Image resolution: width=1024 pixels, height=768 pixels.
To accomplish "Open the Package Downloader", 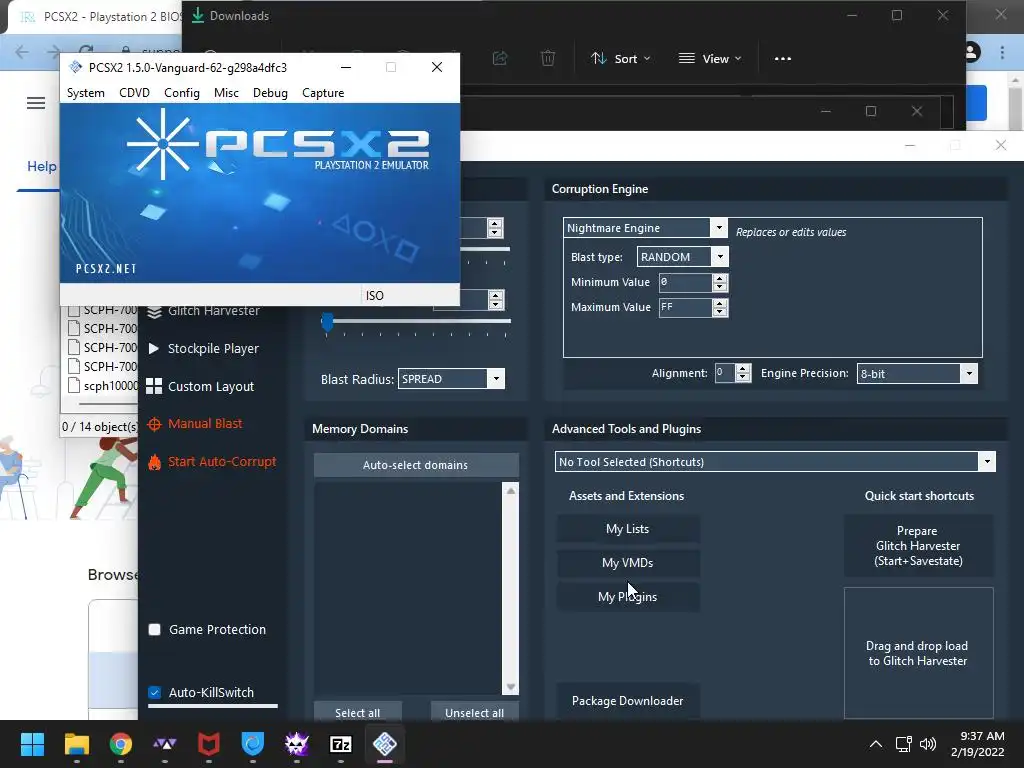I will tap(628, 701).
